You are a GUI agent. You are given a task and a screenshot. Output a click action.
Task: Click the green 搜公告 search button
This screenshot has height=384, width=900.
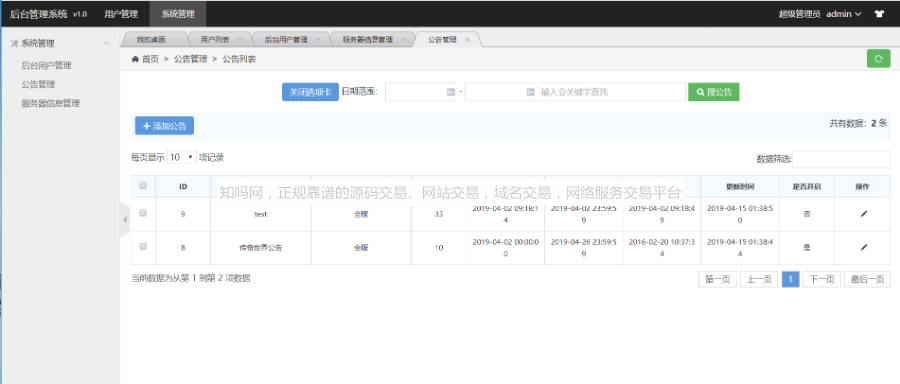pyautogui.click(x=713, y=92)
